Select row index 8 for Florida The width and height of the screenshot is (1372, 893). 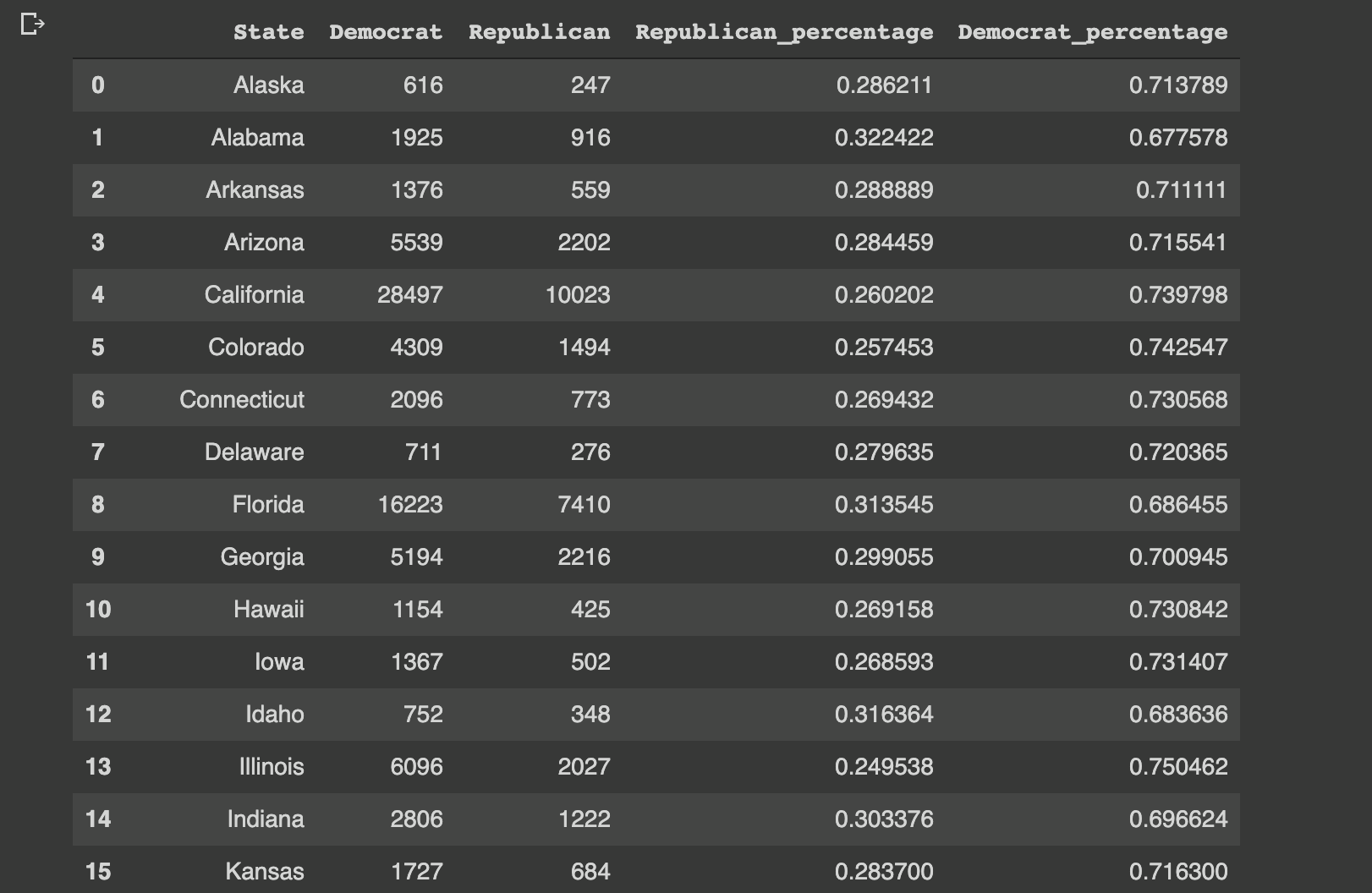98,504
